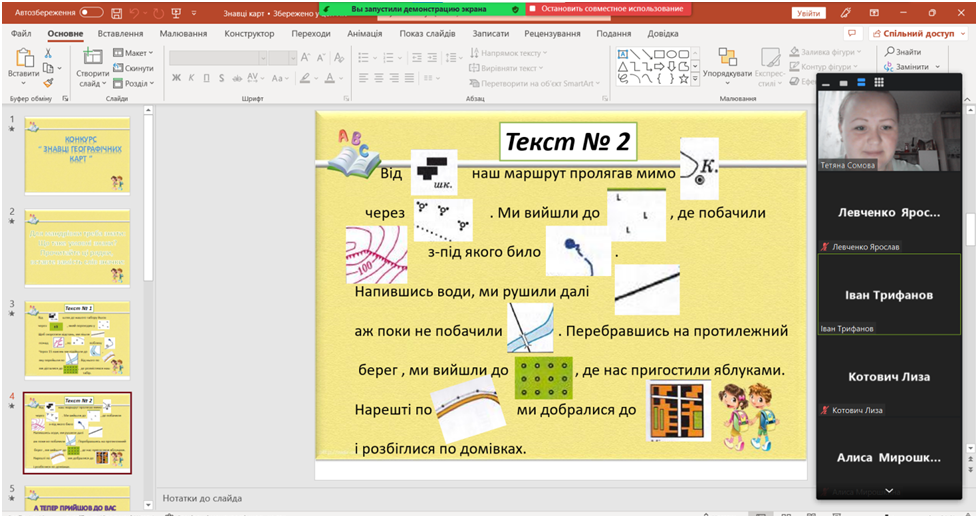978x518 pixels.
Task: Click the Copy icon in clipboard group
Action: tap(48, 67)
